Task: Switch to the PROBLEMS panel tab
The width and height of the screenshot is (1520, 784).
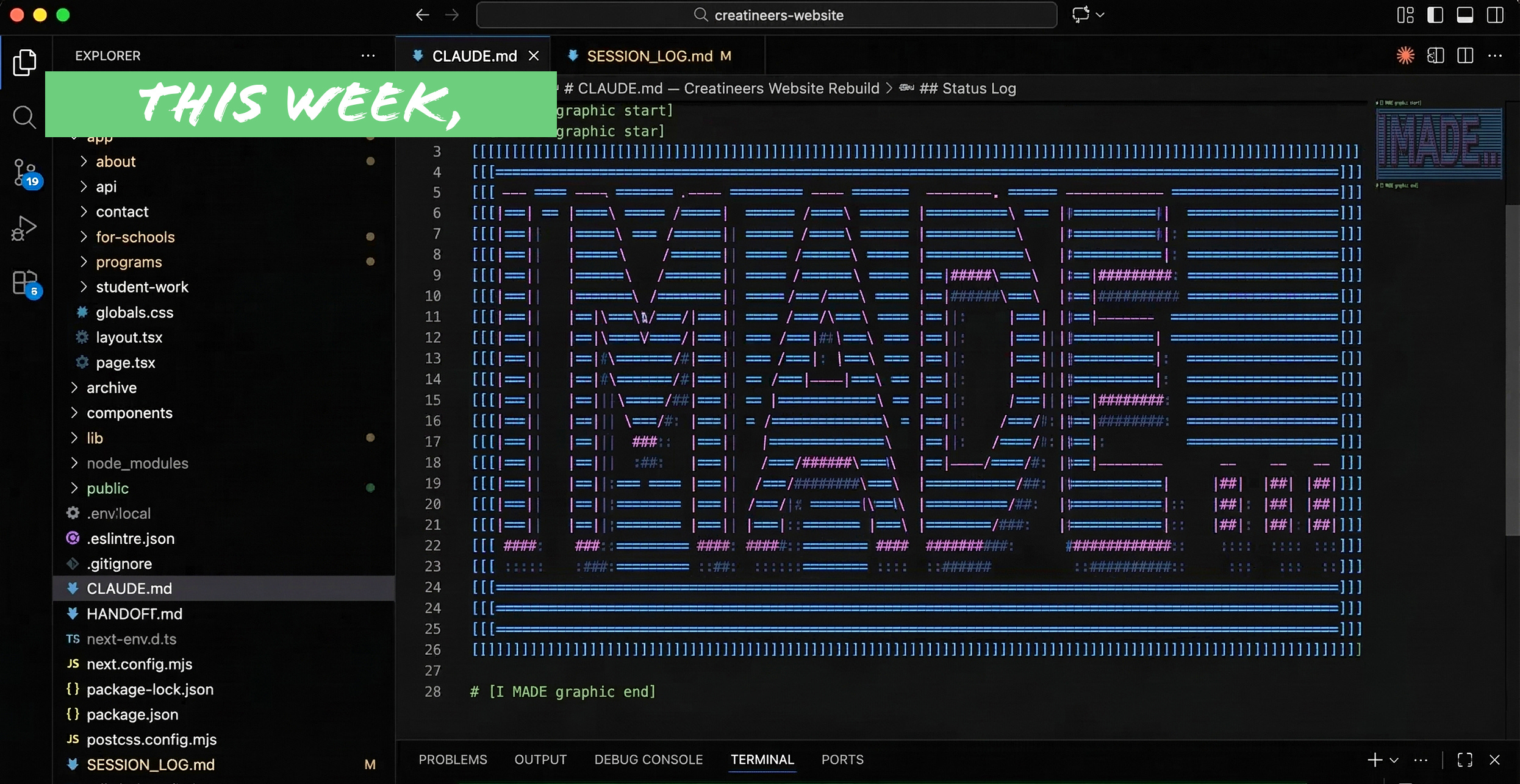Action: (x=453, y=760)
